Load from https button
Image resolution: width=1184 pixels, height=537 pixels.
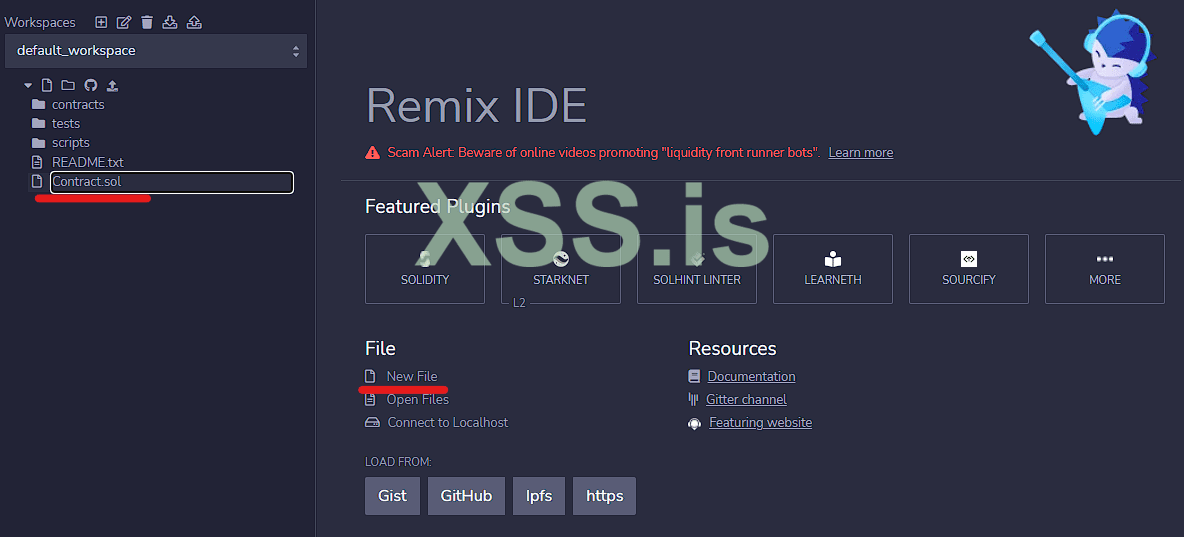(605, 496)
